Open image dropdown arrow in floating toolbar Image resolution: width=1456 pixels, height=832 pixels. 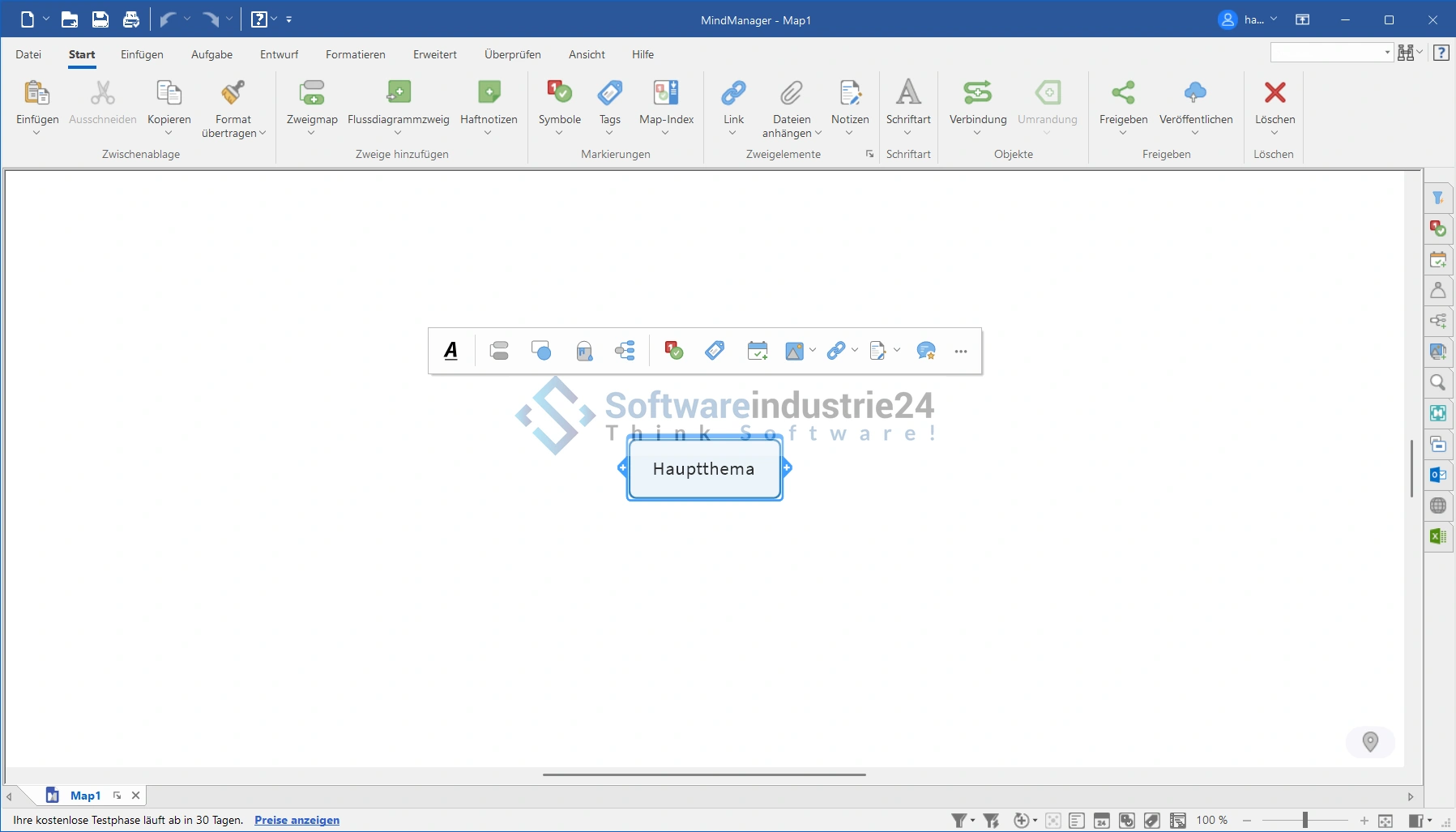[813, 351]
